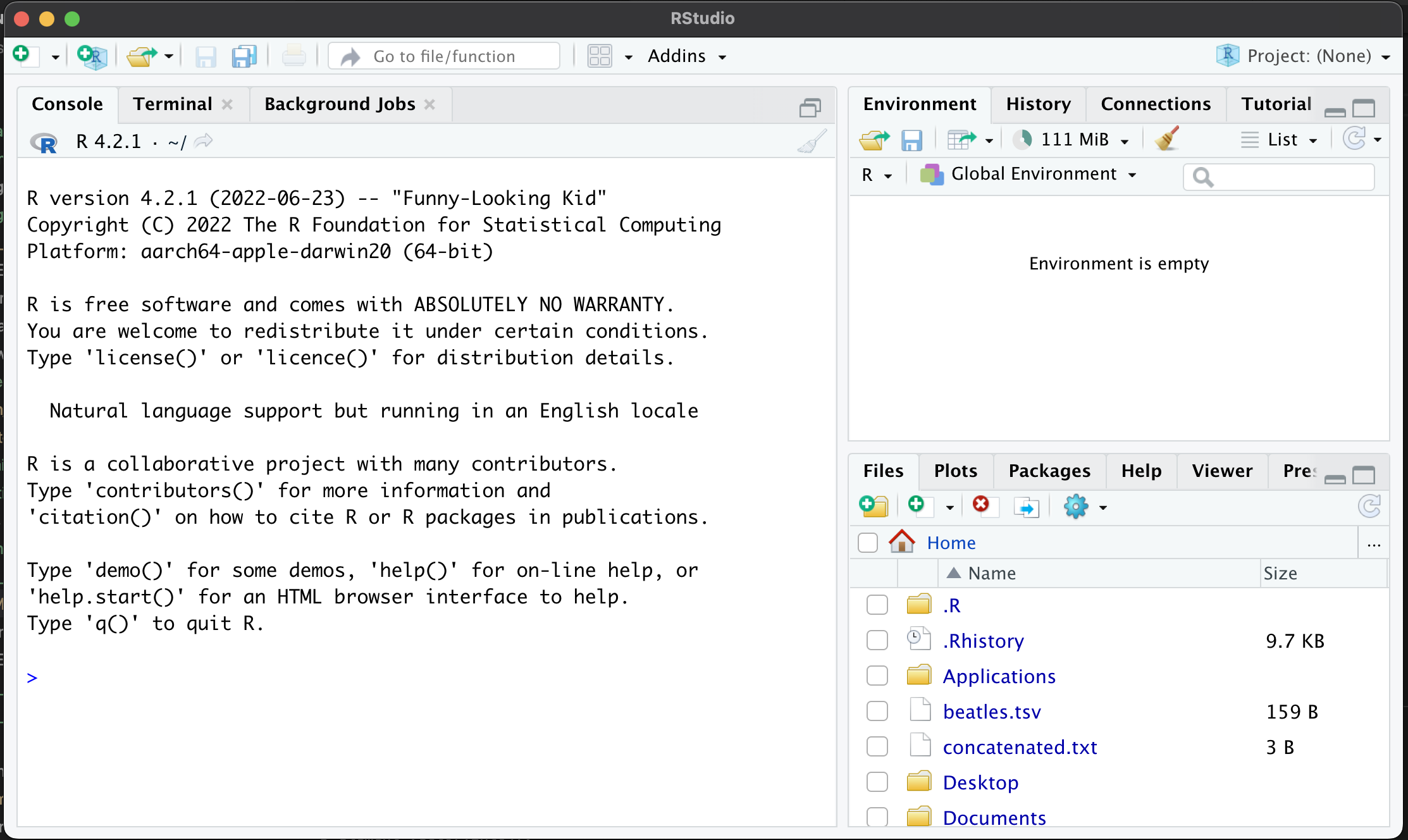Open the Packages tab
This screenshot has width=1408, height=840.
[1049, 471]
